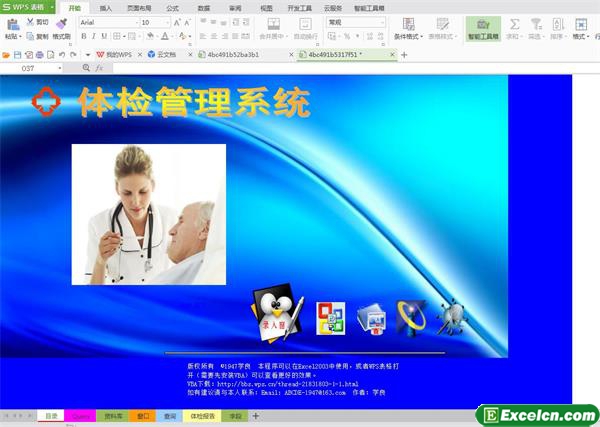Image resolution: width=600 pixels, height=427 pixels.
Task: Click the Print Preview icon
Action: (51, 55)
